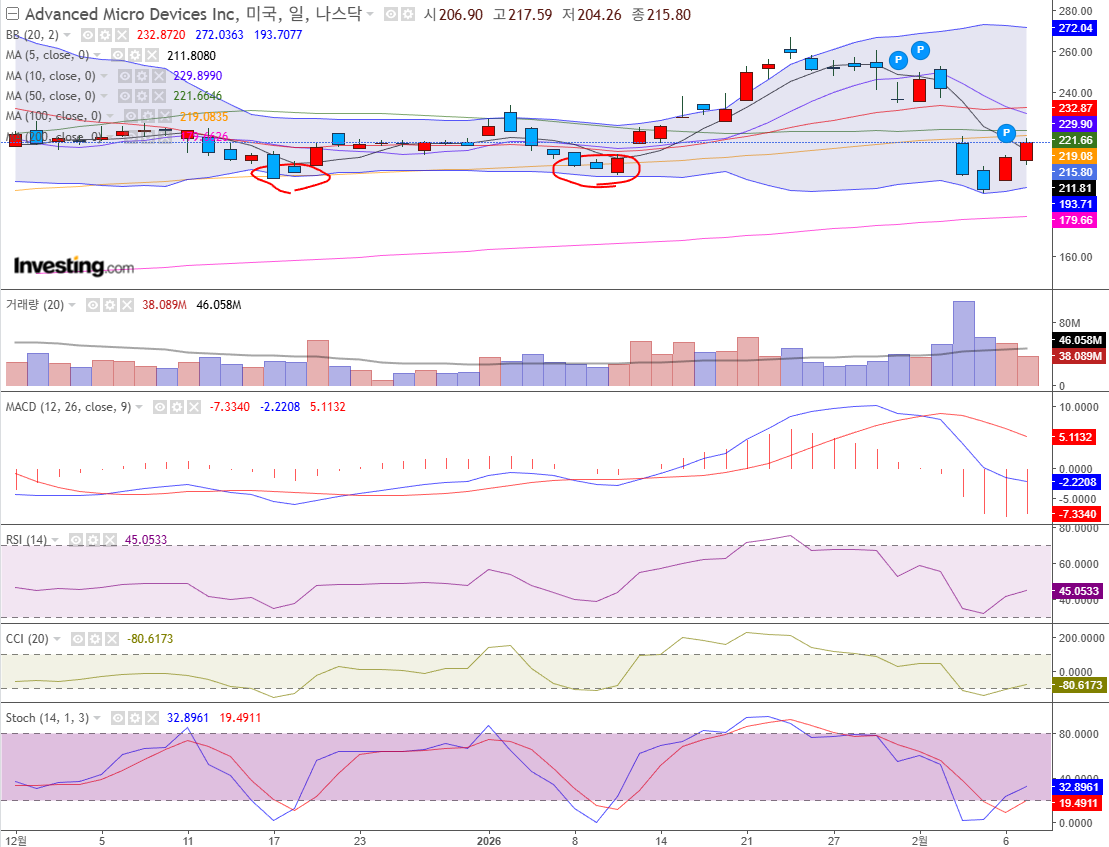Screen dimensions: 1109x847
Task: Hide the RSI (14) indicator
Action: [76, 539]
